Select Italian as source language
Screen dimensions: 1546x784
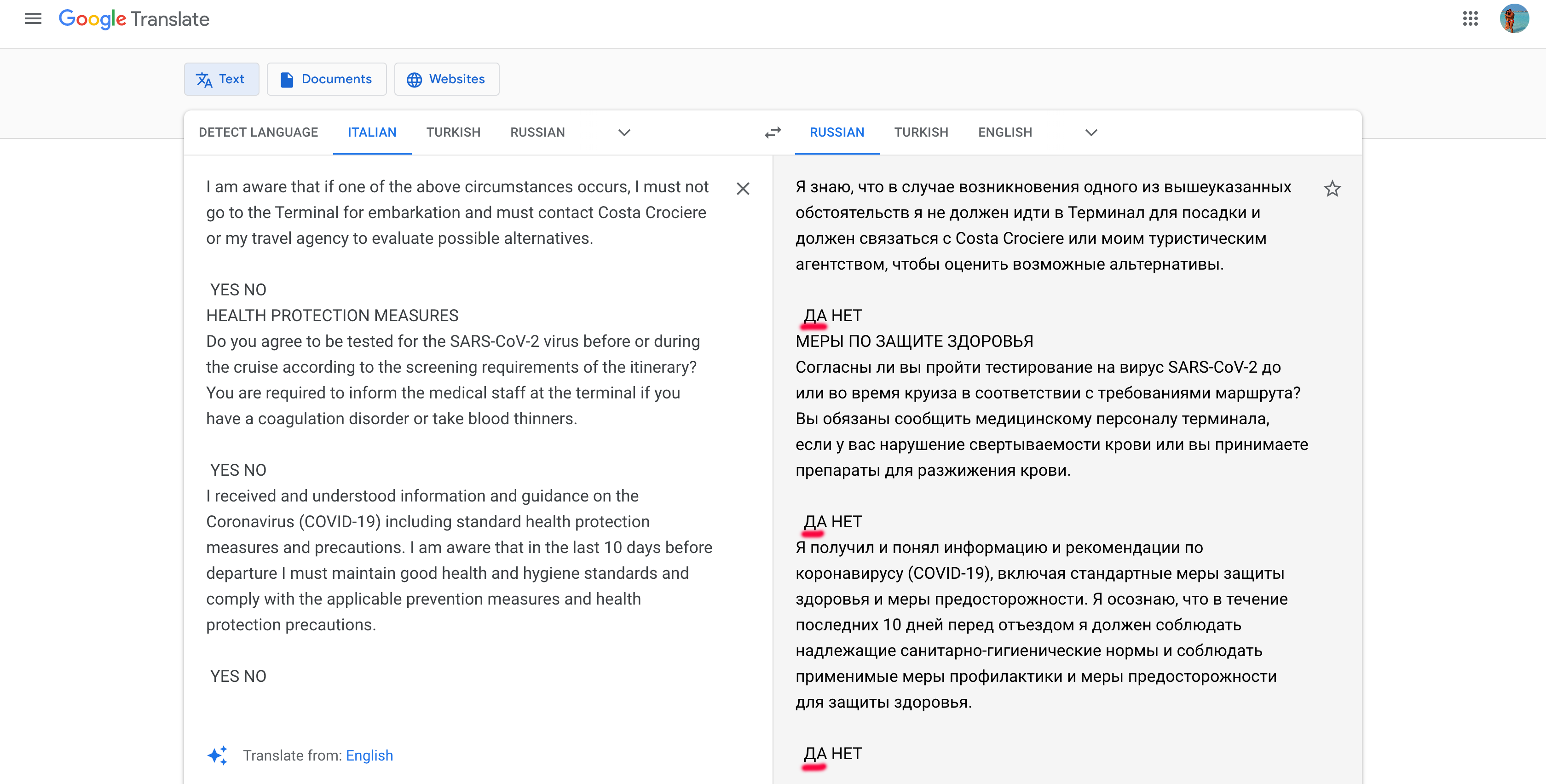[x=372, y=132]
